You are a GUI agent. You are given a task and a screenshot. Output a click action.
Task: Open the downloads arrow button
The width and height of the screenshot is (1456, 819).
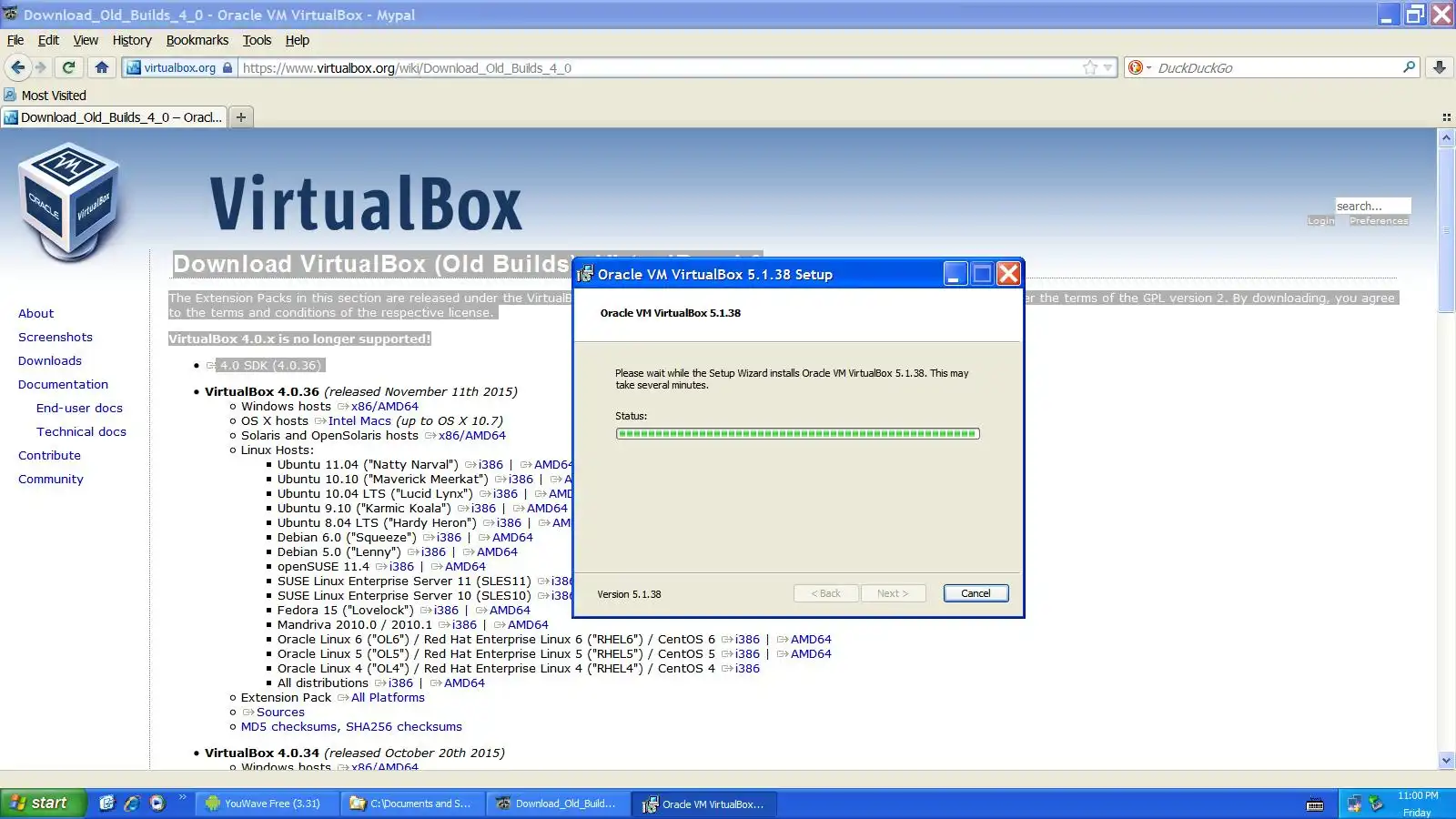pos(1439,67)
